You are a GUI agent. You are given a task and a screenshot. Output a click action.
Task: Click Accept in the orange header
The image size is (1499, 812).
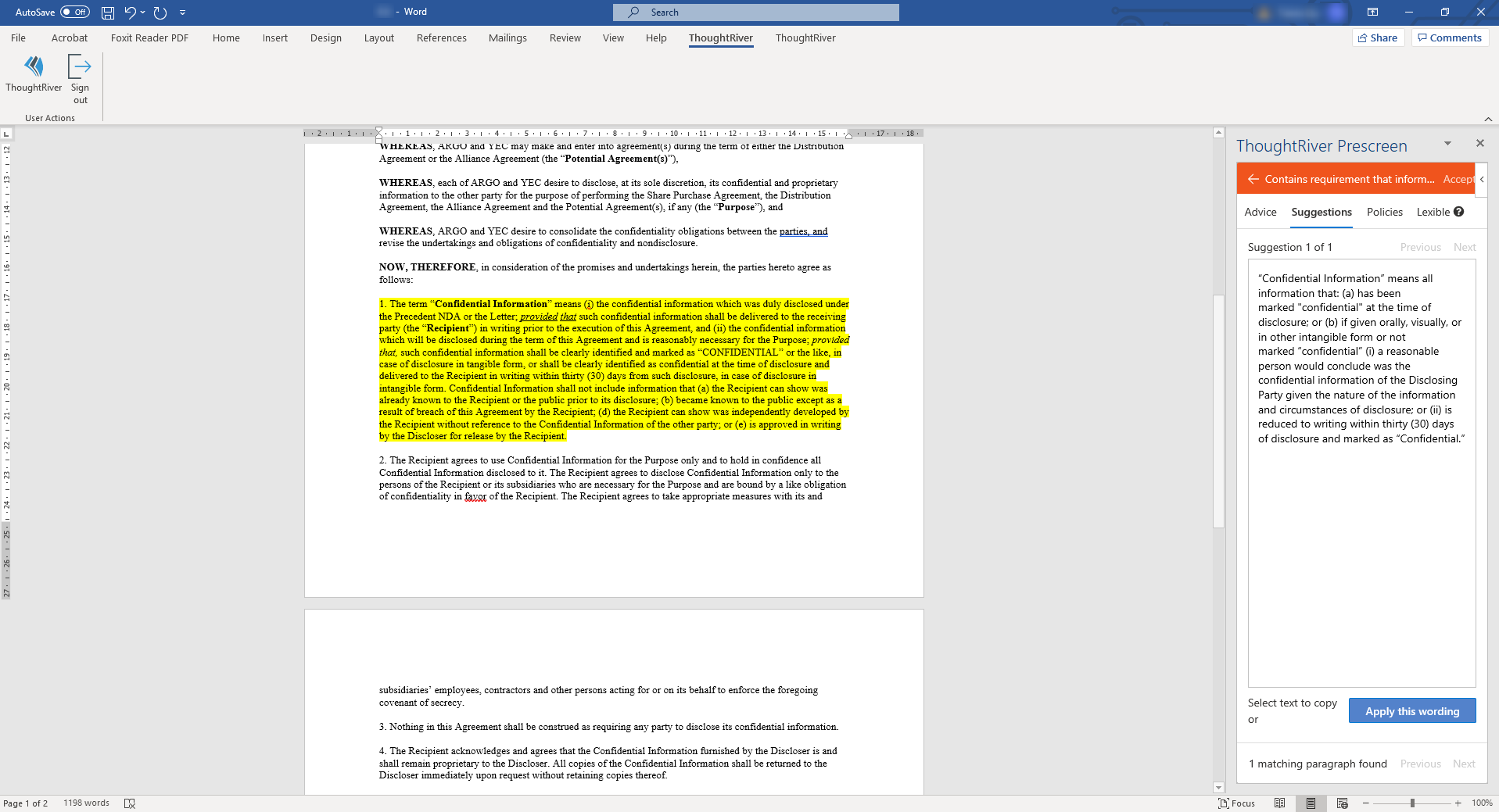click(x=1458, y=179)
